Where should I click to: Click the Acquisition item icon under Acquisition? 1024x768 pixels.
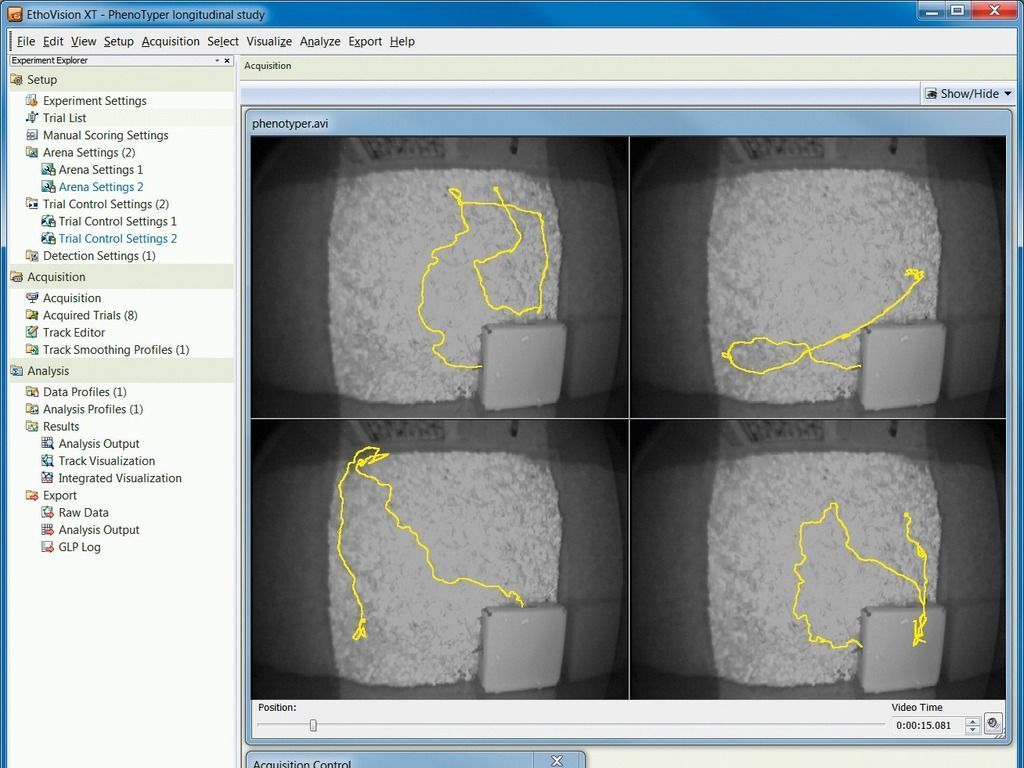point(31,298)
